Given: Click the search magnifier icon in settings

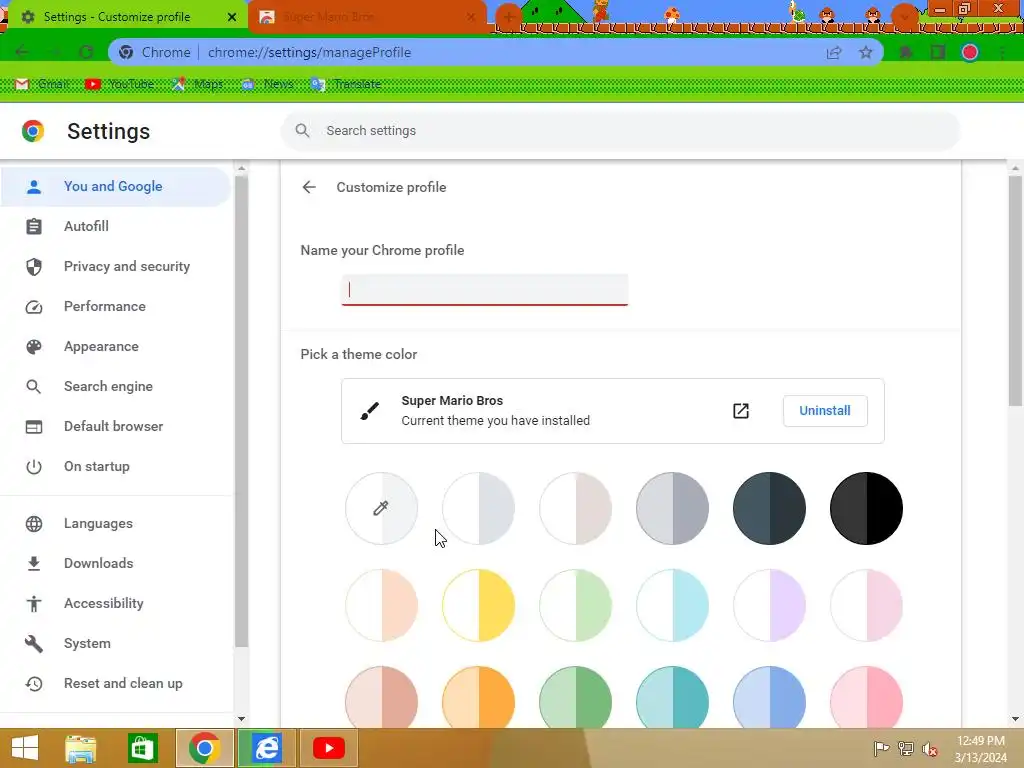Looking at the screenshot, I should point(302,131).
